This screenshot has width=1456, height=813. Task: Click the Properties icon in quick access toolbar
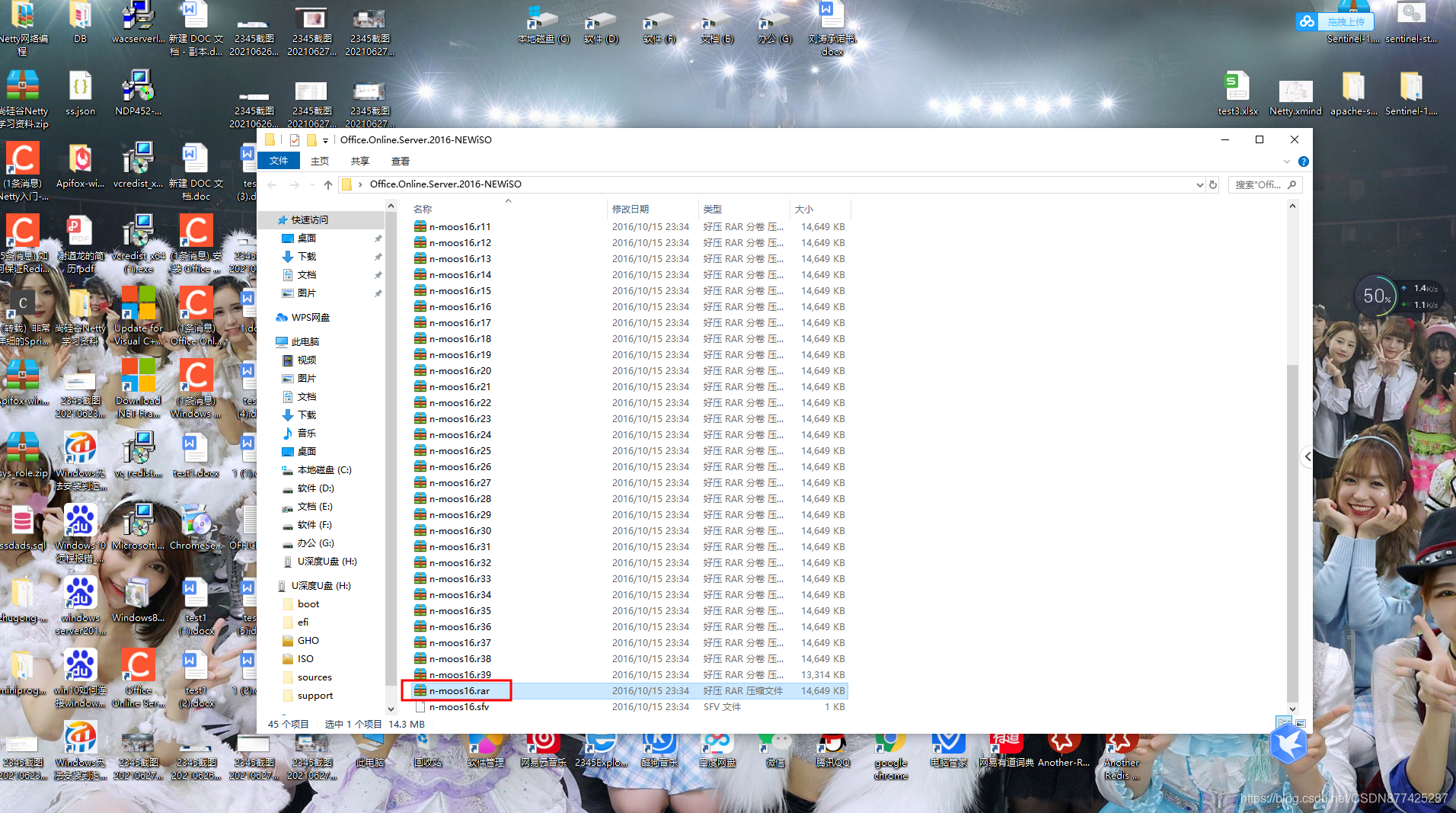pyautogui.click(x=295, y=139)
